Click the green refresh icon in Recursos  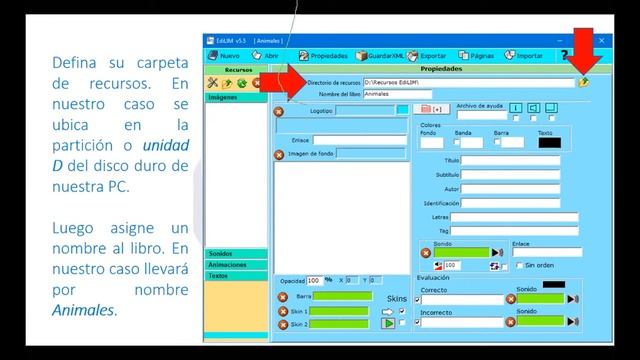(242, 83)
